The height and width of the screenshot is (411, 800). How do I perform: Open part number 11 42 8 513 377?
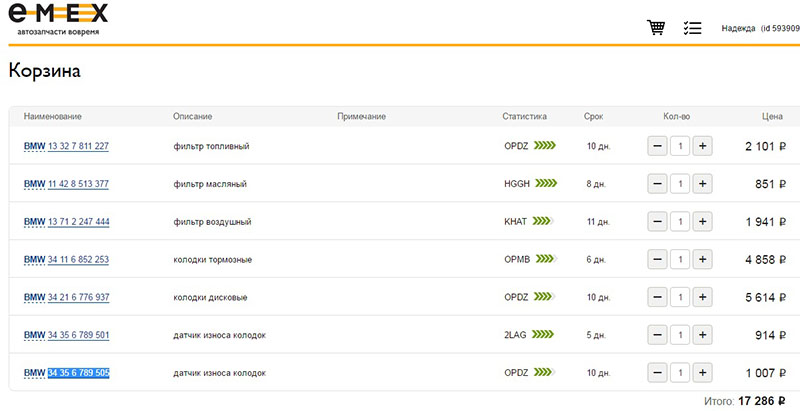tap(78, 184)
